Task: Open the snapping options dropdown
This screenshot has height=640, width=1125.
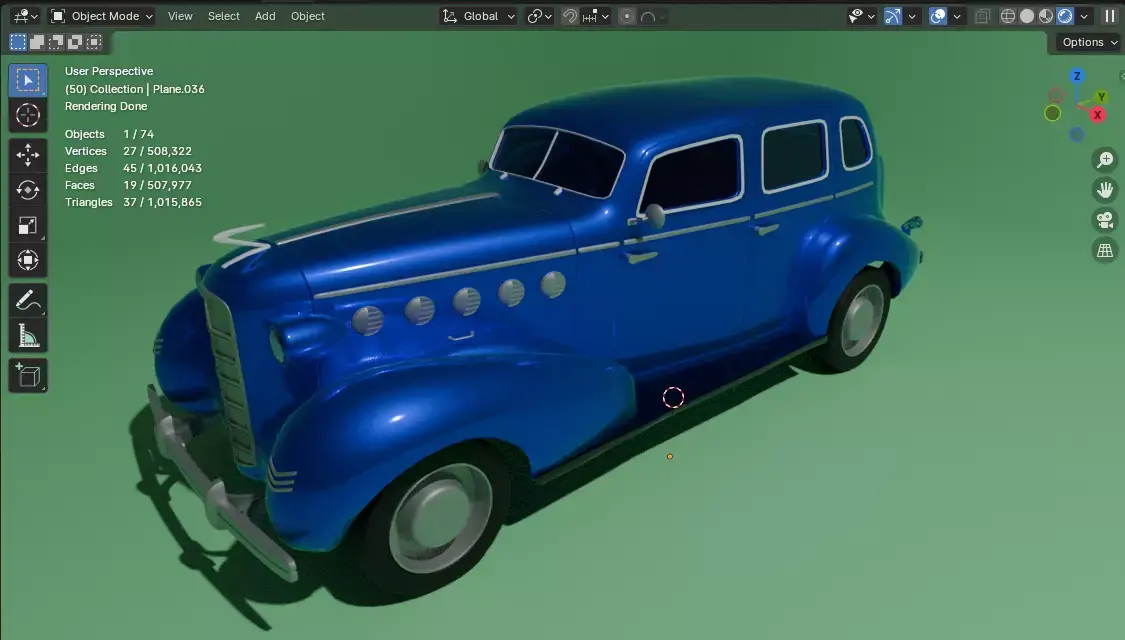Action: coord(596,16)
